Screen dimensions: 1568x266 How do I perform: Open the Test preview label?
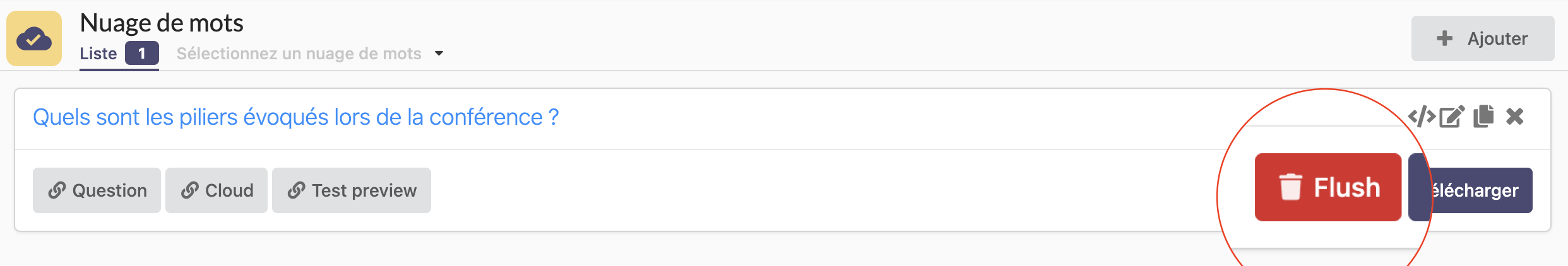coord(364,190)
